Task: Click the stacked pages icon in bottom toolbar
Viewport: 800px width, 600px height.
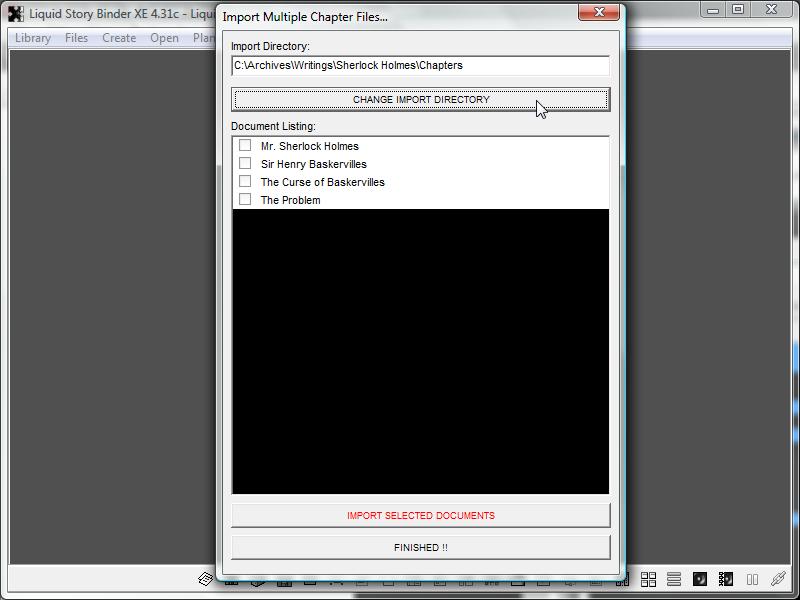Action: 206,579
